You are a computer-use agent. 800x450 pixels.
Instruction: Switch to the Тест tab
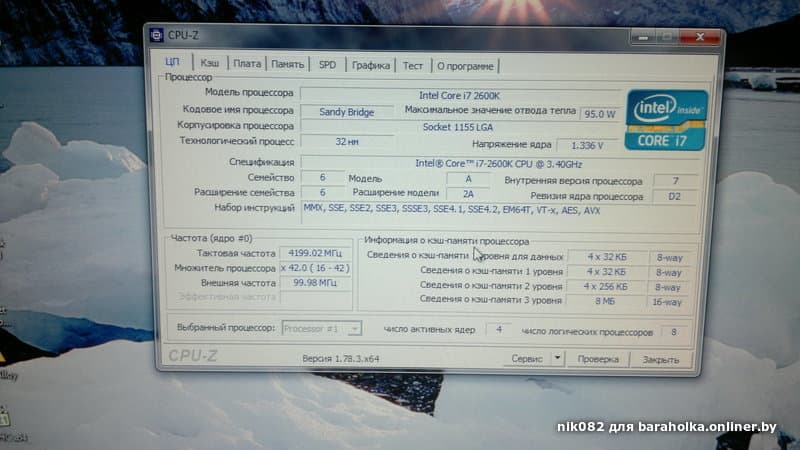tap(413, 66)
